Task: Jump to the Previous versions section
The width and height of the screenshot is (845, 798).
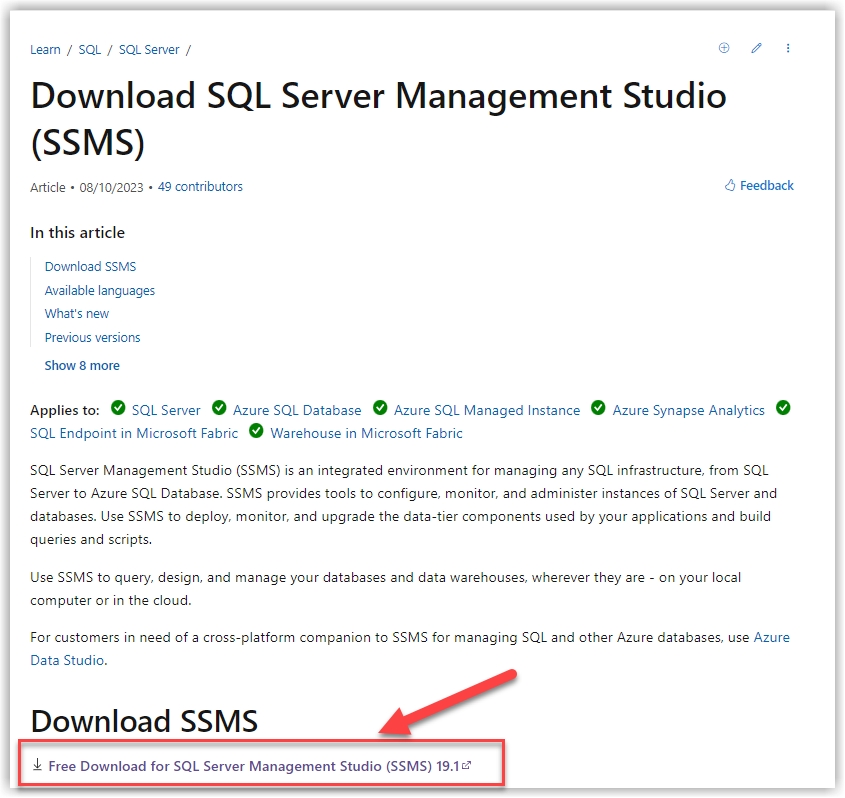Action: (x=92, y=337)
